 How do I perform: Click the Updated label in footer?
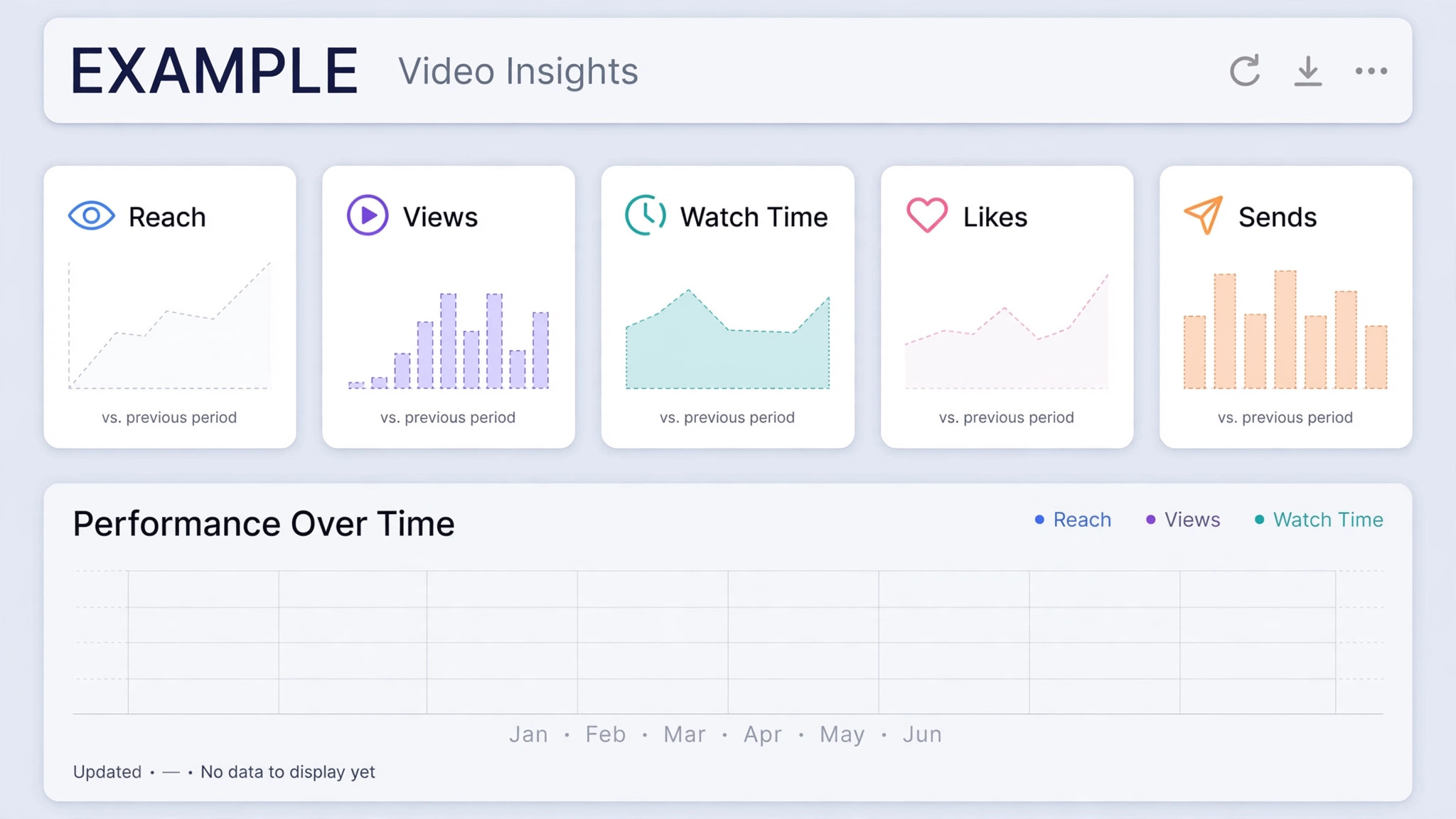pyautogui.click(x=107, y=772)
